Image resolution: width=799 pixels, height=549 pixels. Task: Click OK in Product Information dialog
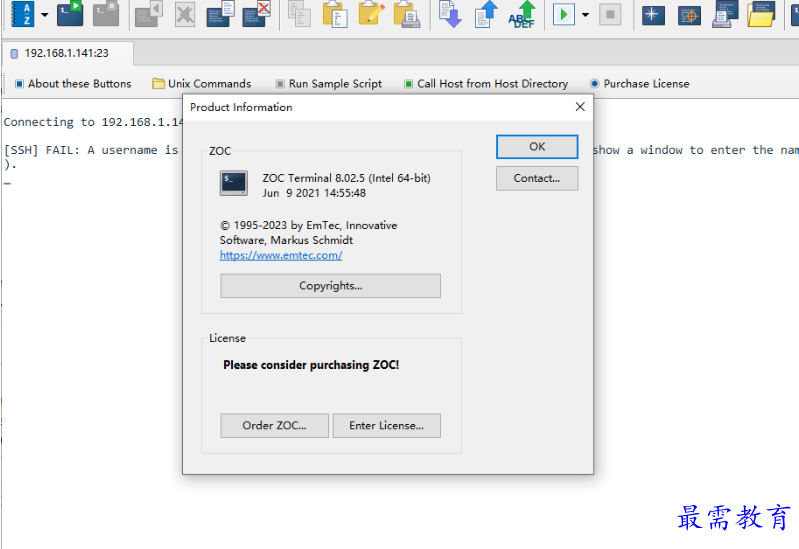click(537, 147)
